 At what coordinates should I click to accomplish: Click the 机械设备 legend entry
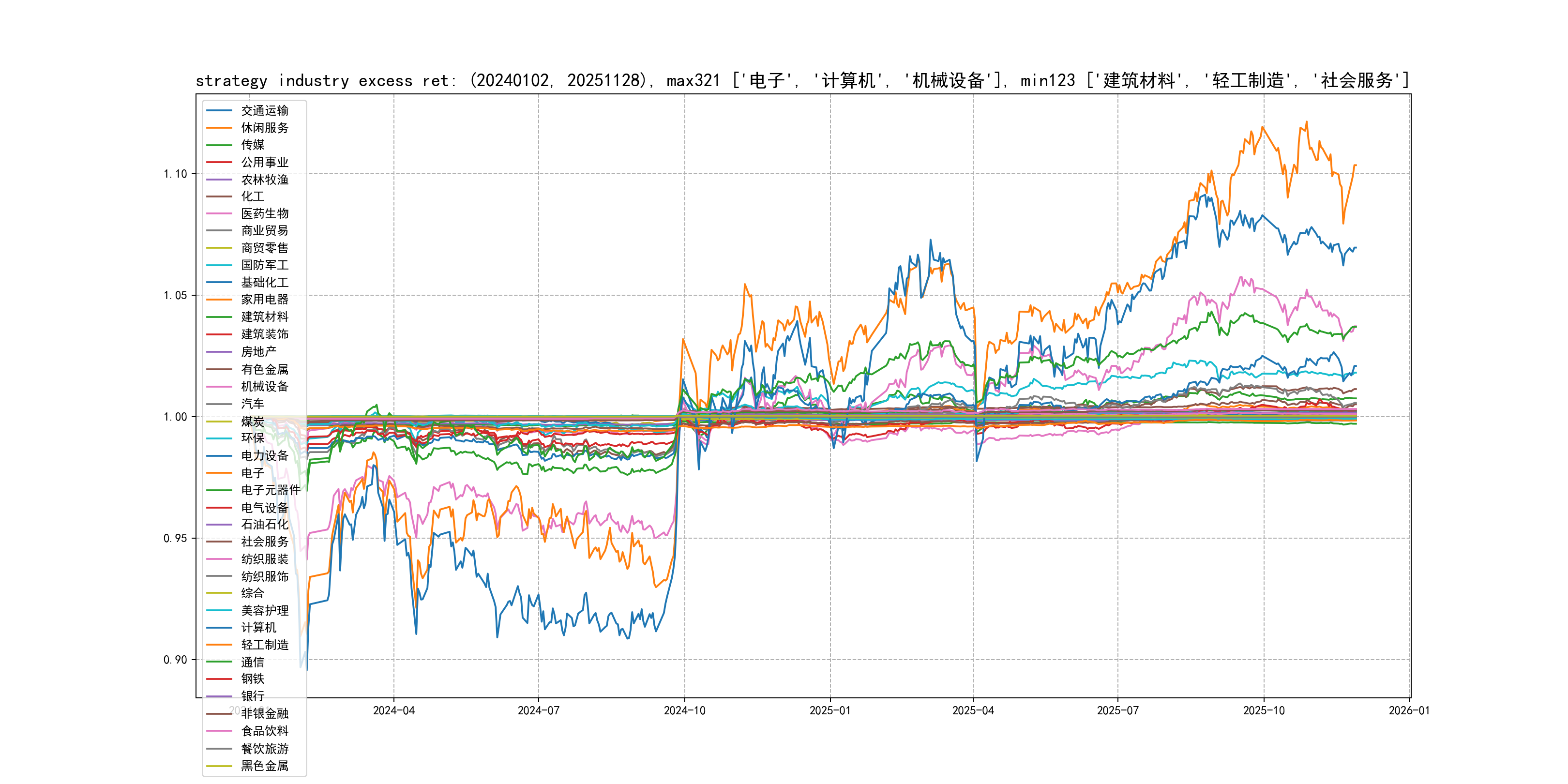pyautogui.click(x=264, y=387)
